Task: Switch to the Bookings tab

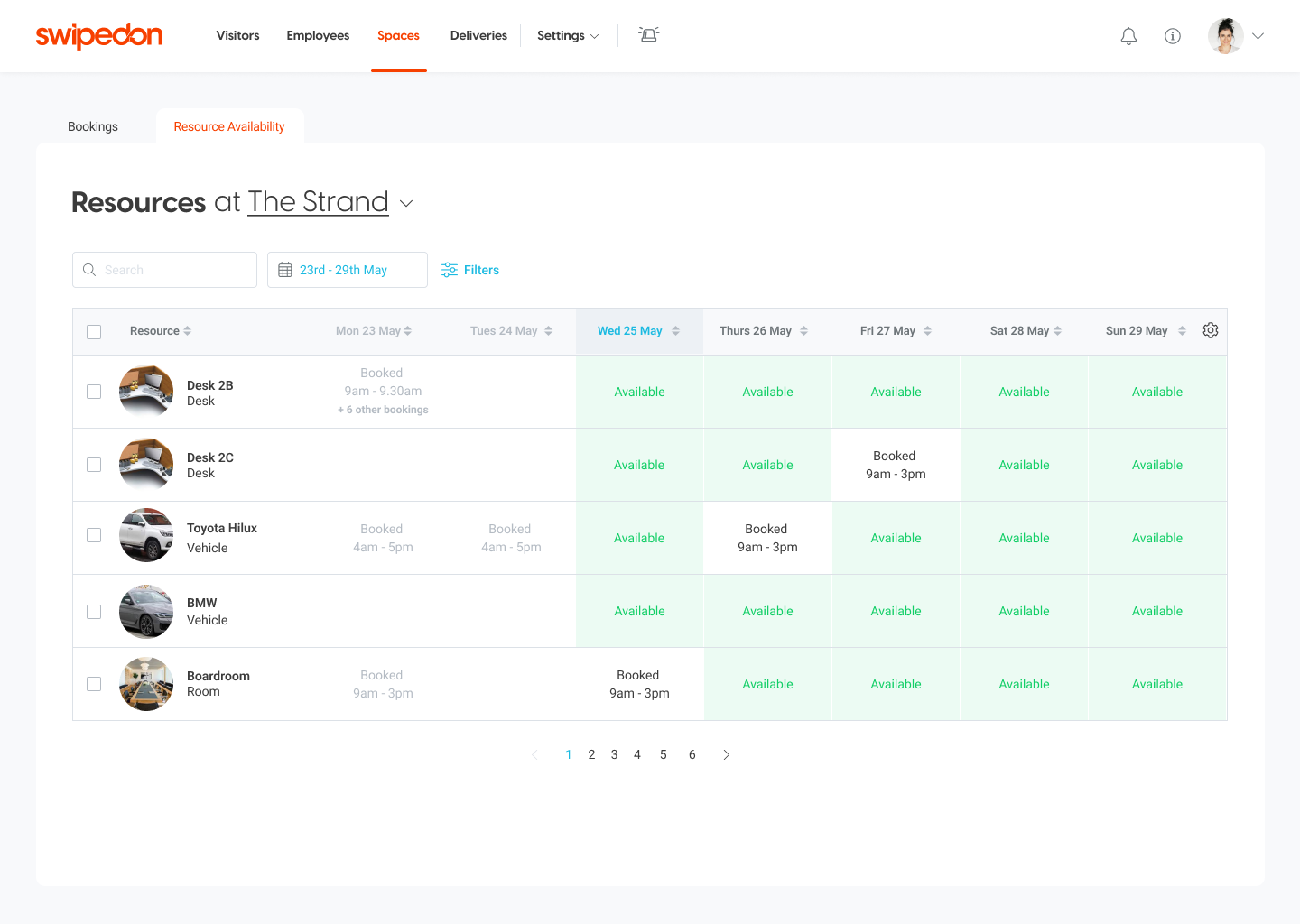Action: (x=92, y=126)
